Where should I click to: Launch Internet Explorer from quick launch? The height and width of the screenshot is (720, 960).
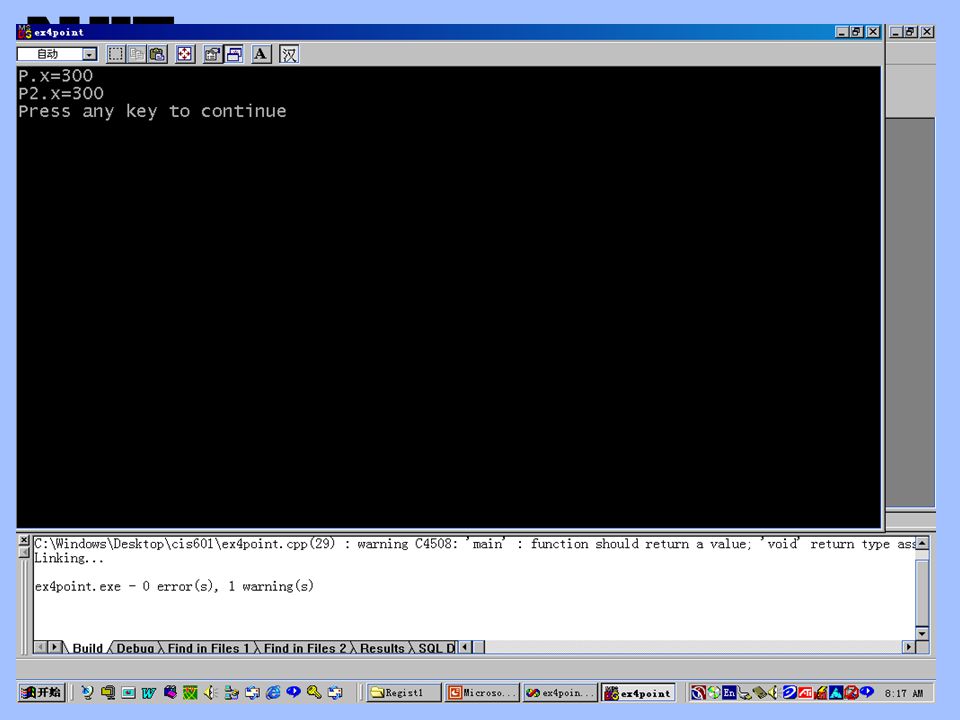click(273, 692)
